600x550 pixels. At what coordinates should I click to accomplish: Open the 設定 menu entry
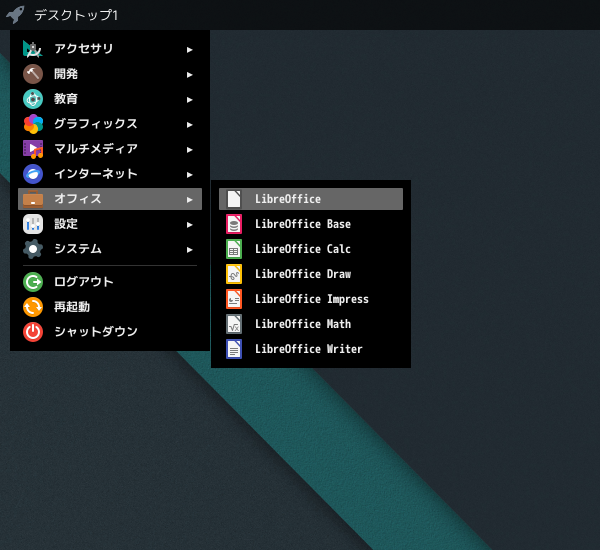tap(110, 224)
